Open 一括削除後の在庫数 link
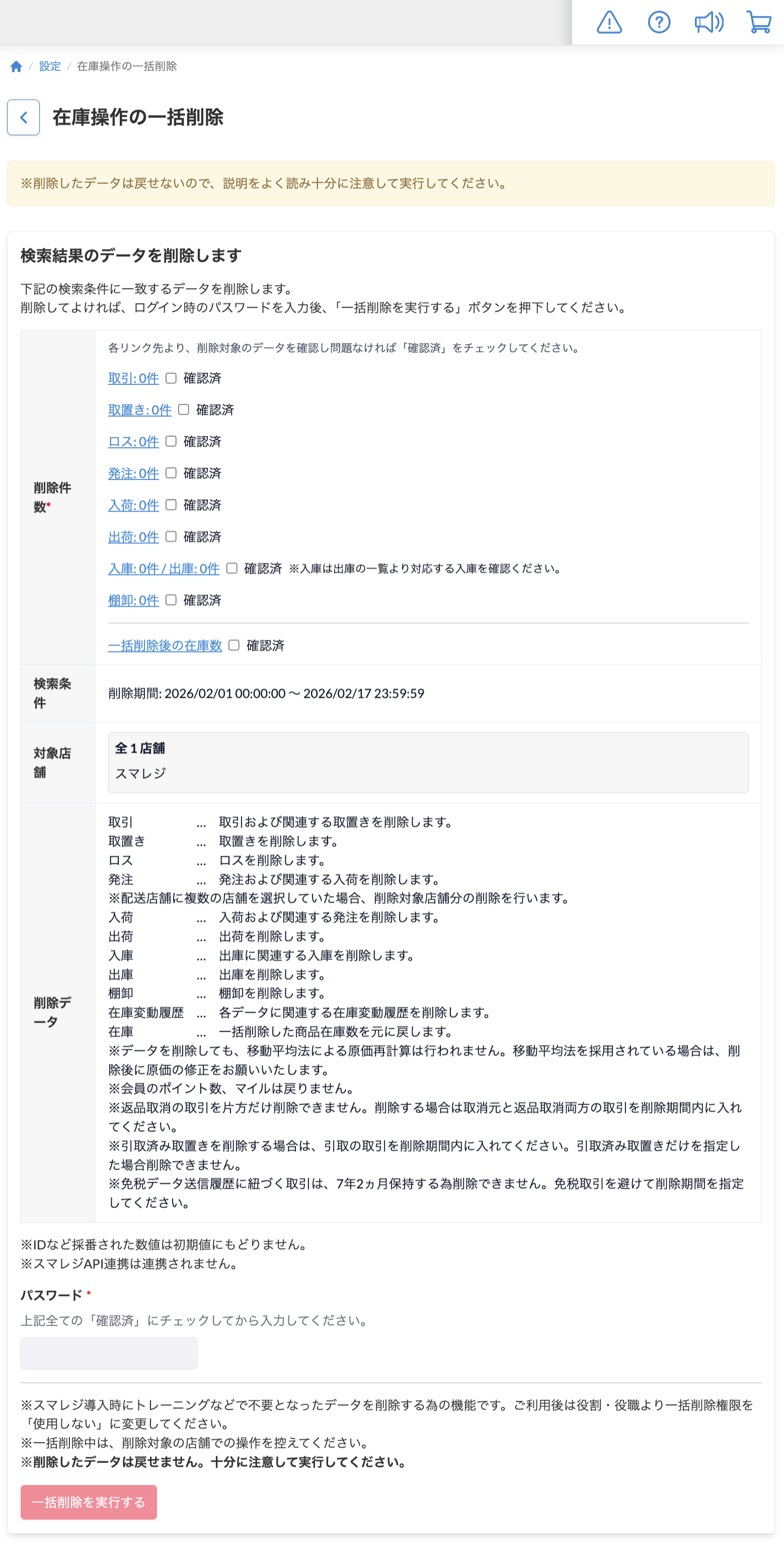784x1550 pixels. point(165,646)
